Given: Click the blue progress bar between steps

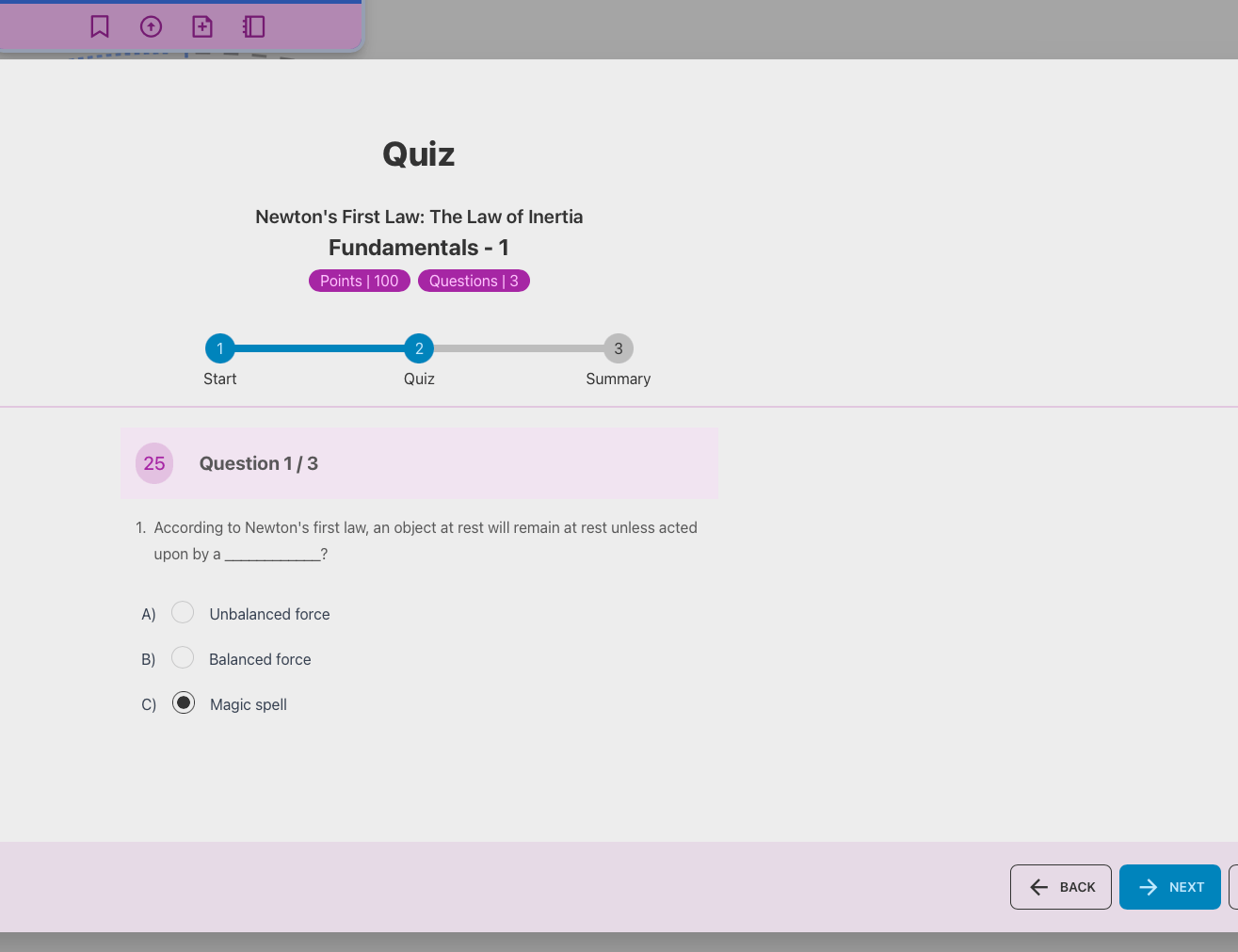Looking at the screenshot, I should tap(319, 348).
